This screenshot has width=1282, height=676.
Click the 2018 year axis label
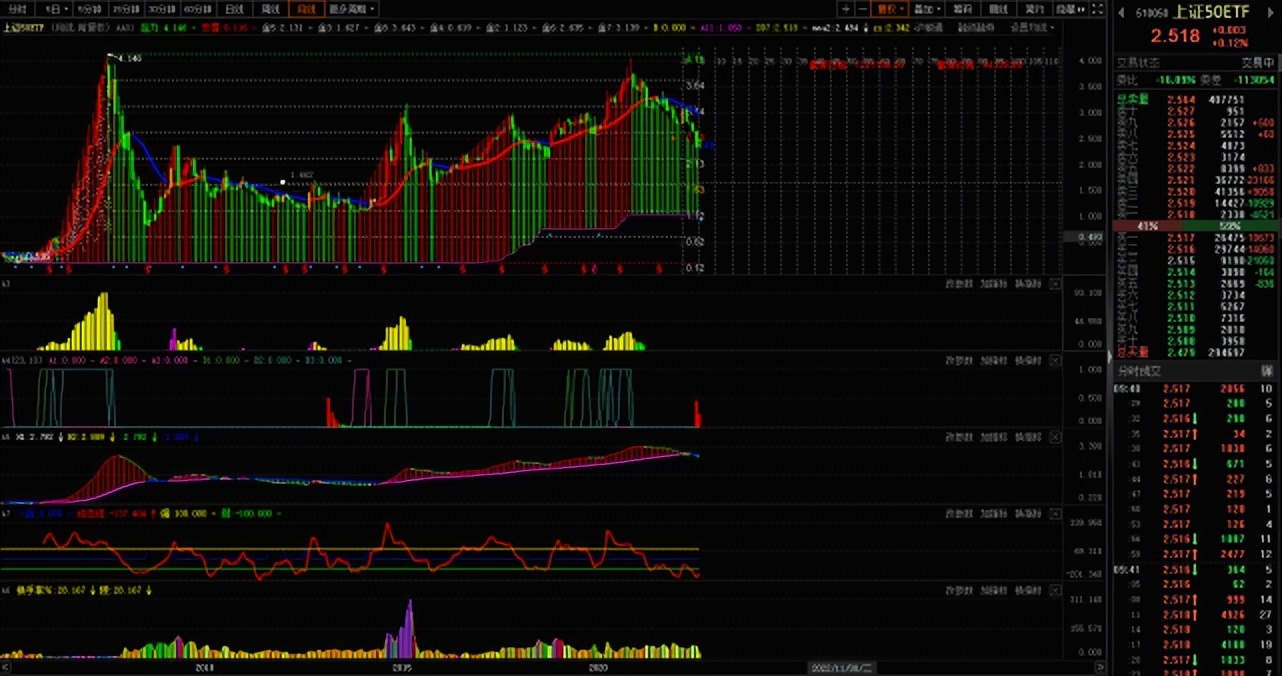(204, 666)
